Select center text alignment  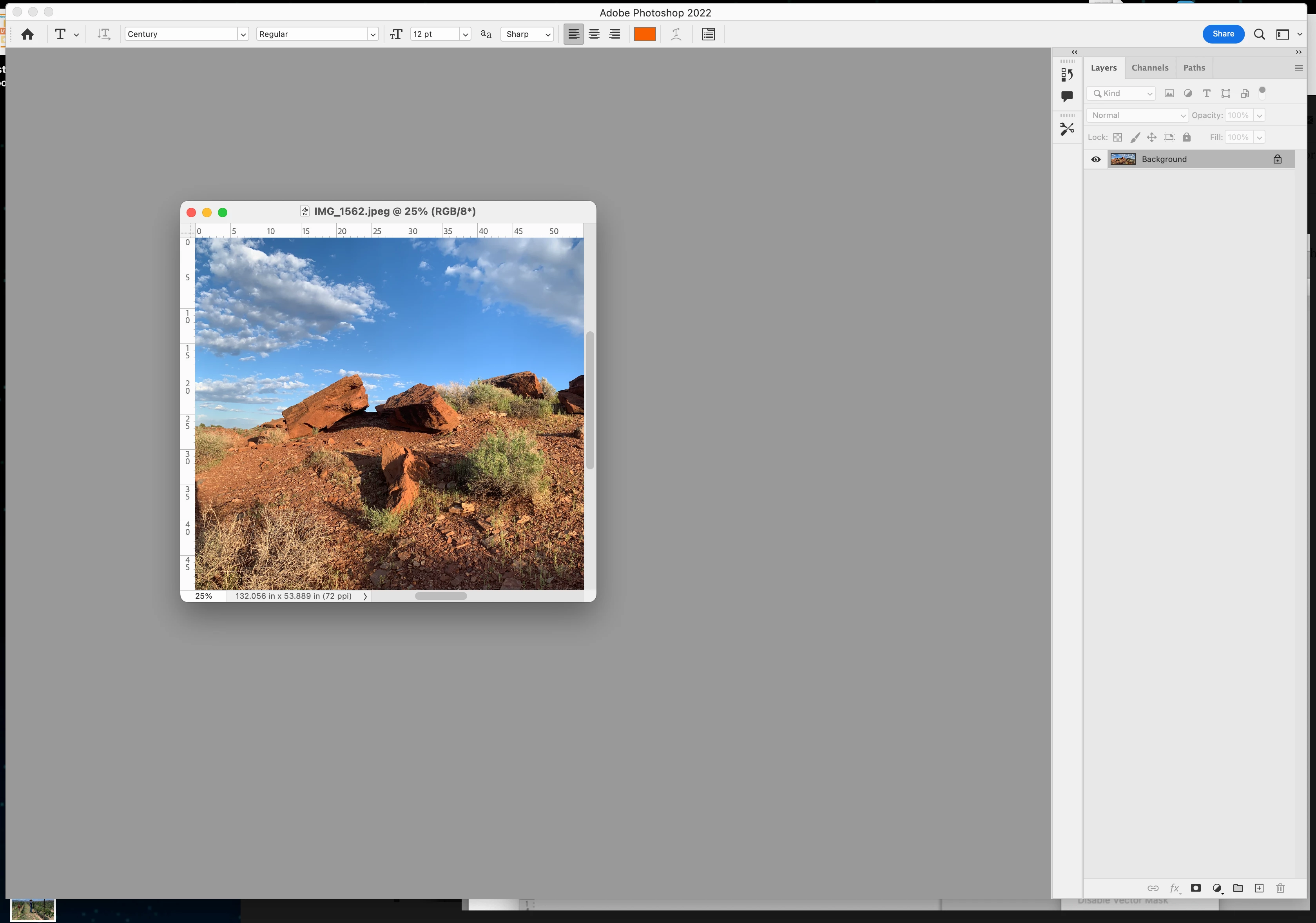(x=594, y=35)
